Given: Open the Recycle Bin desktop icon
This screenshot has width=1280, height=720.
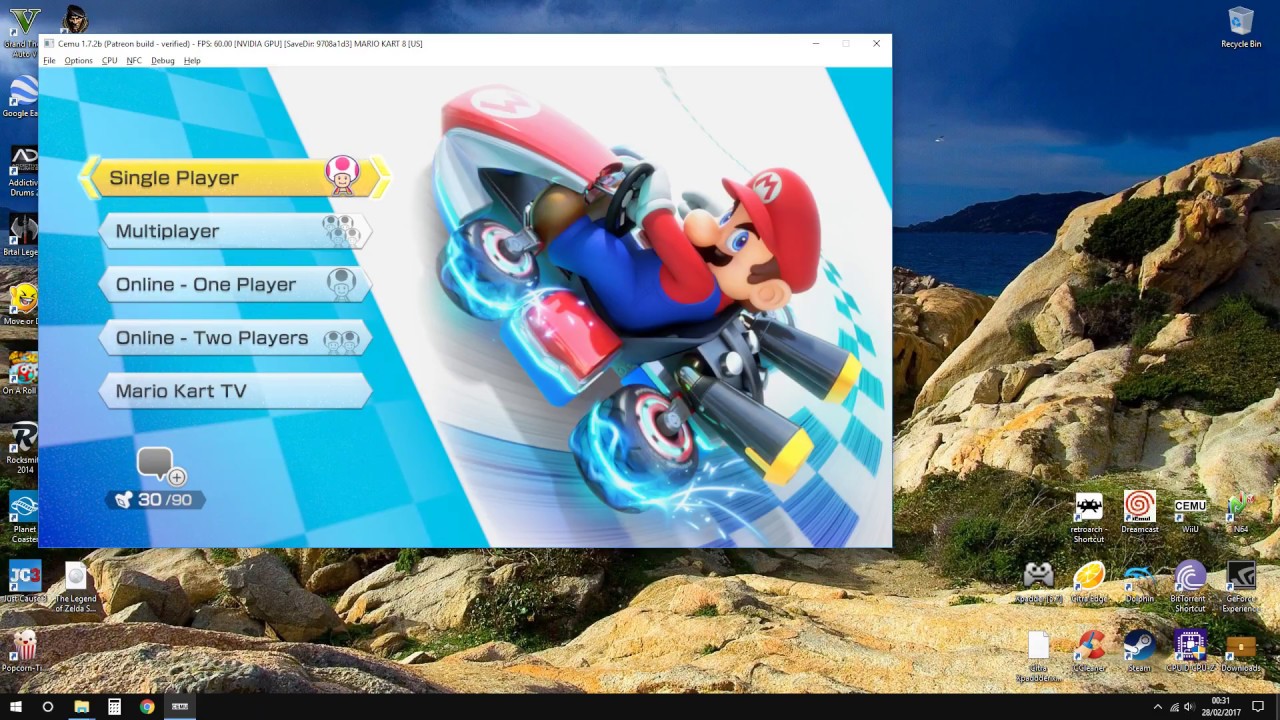Looking at the screenshot, I should [x=1241, y=27].
